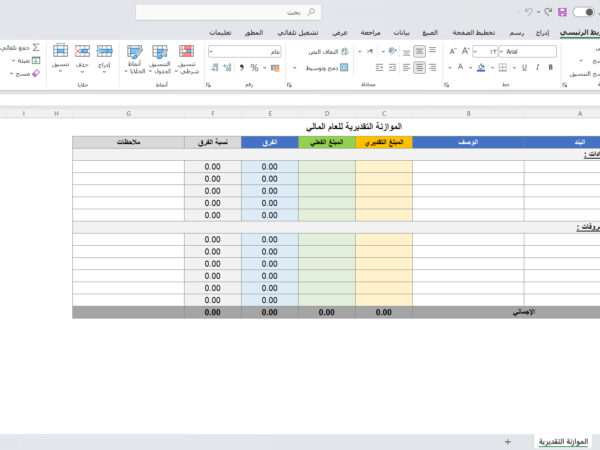Image resolution: width=600 pixels, height=450 pixels.
Task: Switch to the Data (بيانات) ribbon tab
Action: (x=400, y=32)
